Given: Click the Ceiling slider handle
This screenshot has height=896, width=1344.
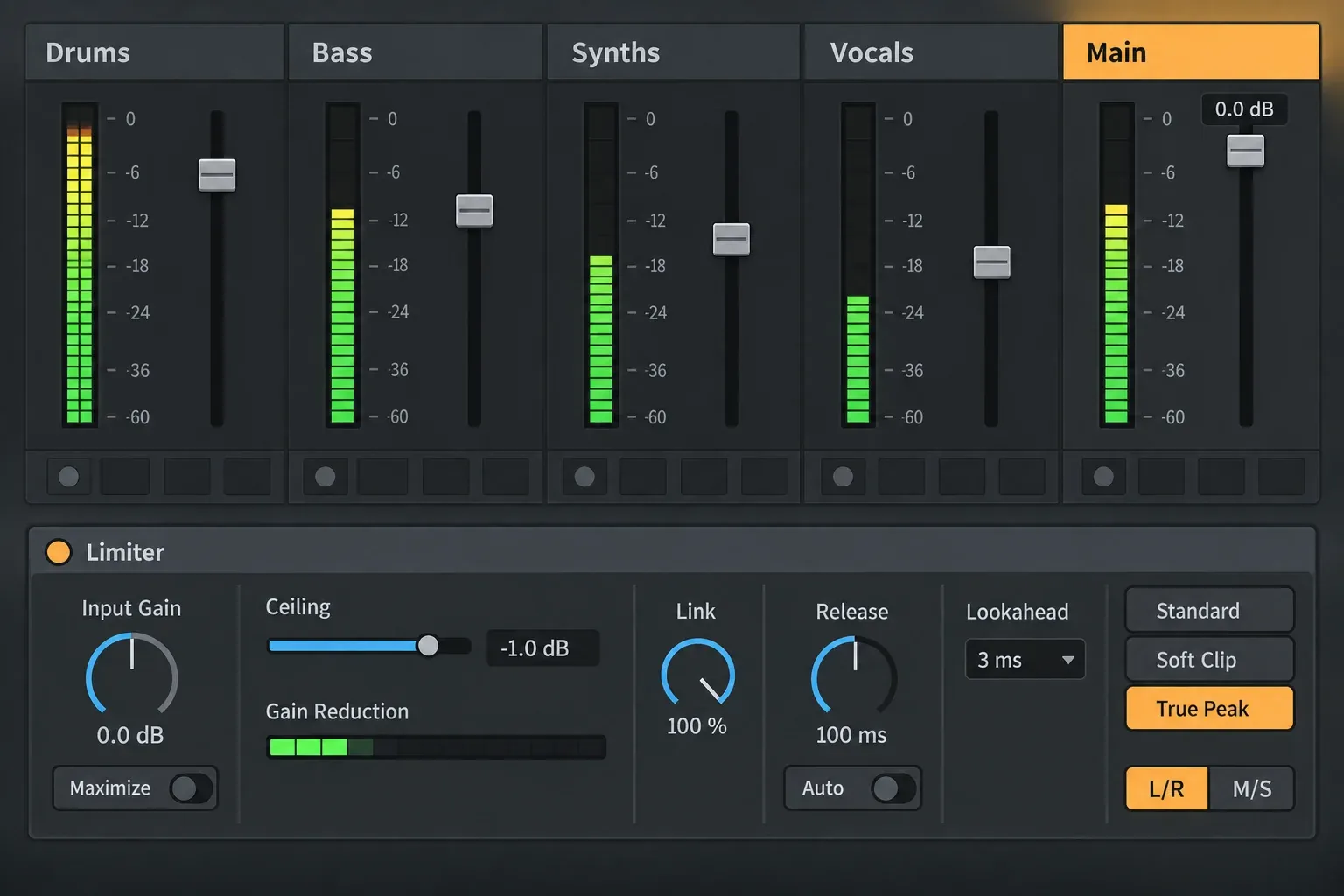Looking at the screenshot, I should tap(428, 646).
